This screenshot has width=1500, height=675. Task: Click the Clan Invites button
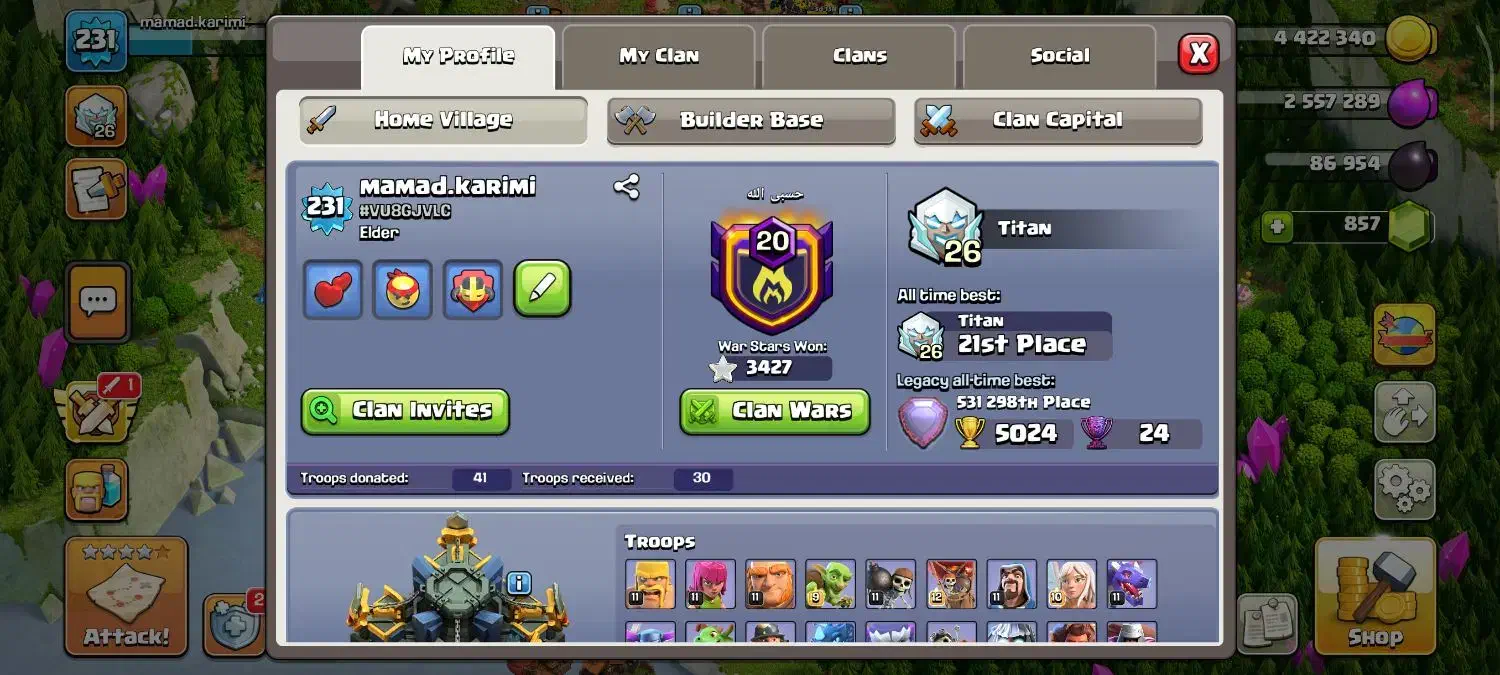[x=405, y=411]
